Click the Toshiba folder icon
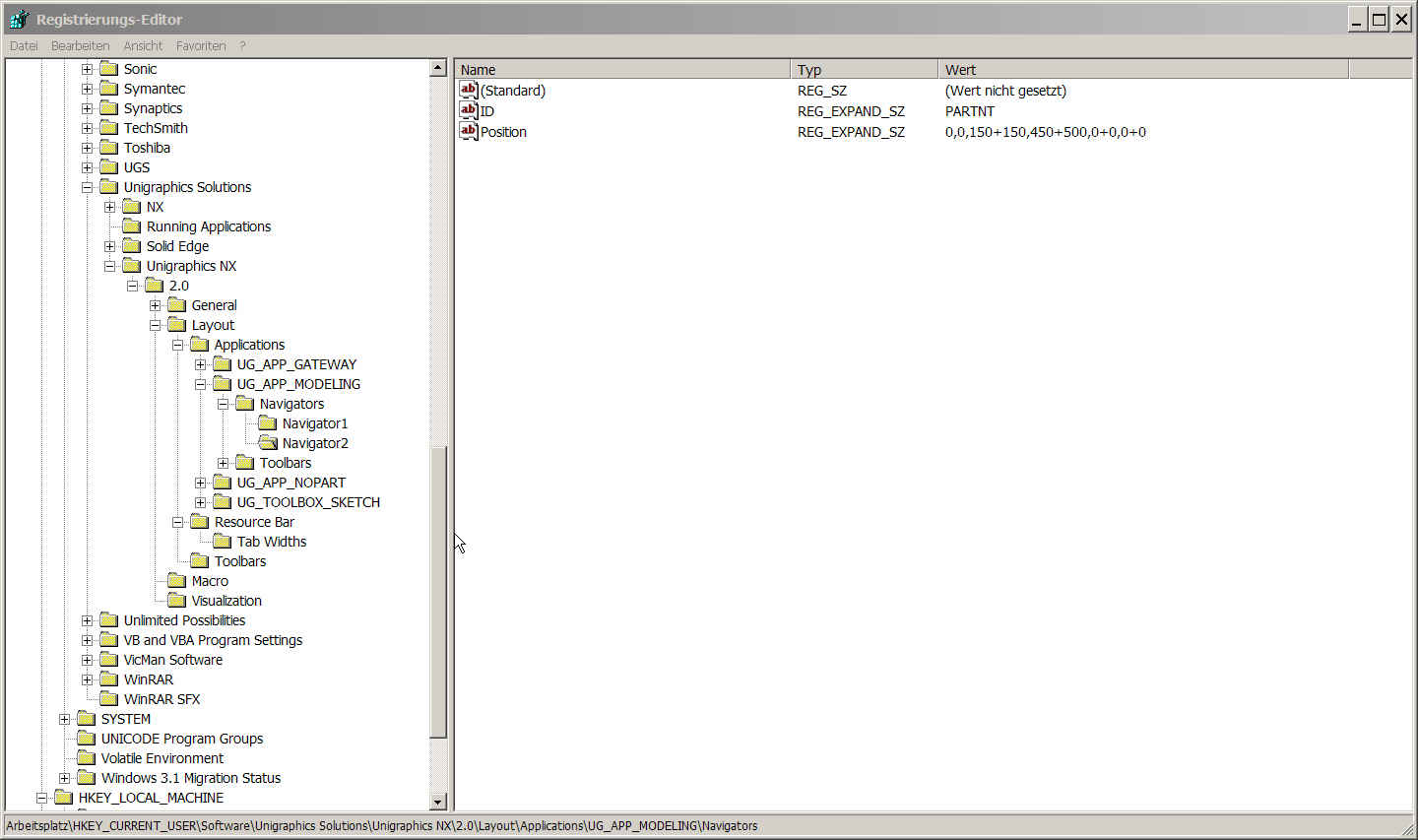Screen dimensions: 1418x840 pyautogui.click(x=109, y=148)
